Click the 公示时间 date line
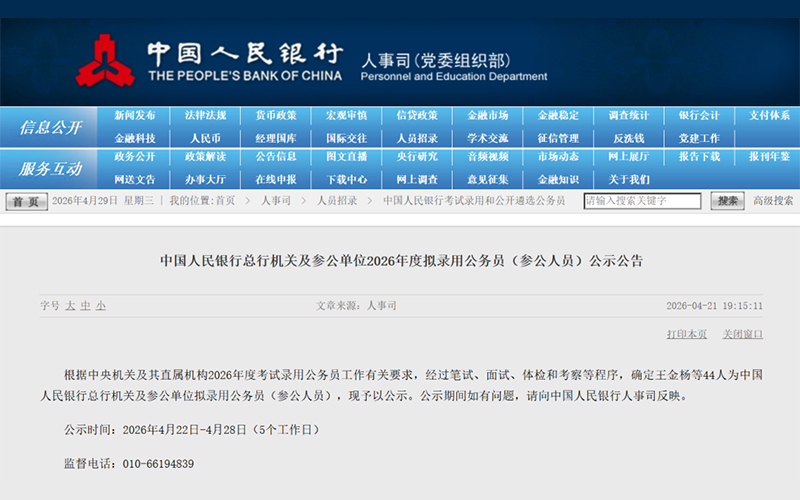The width and height of the screenshot is (800, 500). click(x=192, y=430)
